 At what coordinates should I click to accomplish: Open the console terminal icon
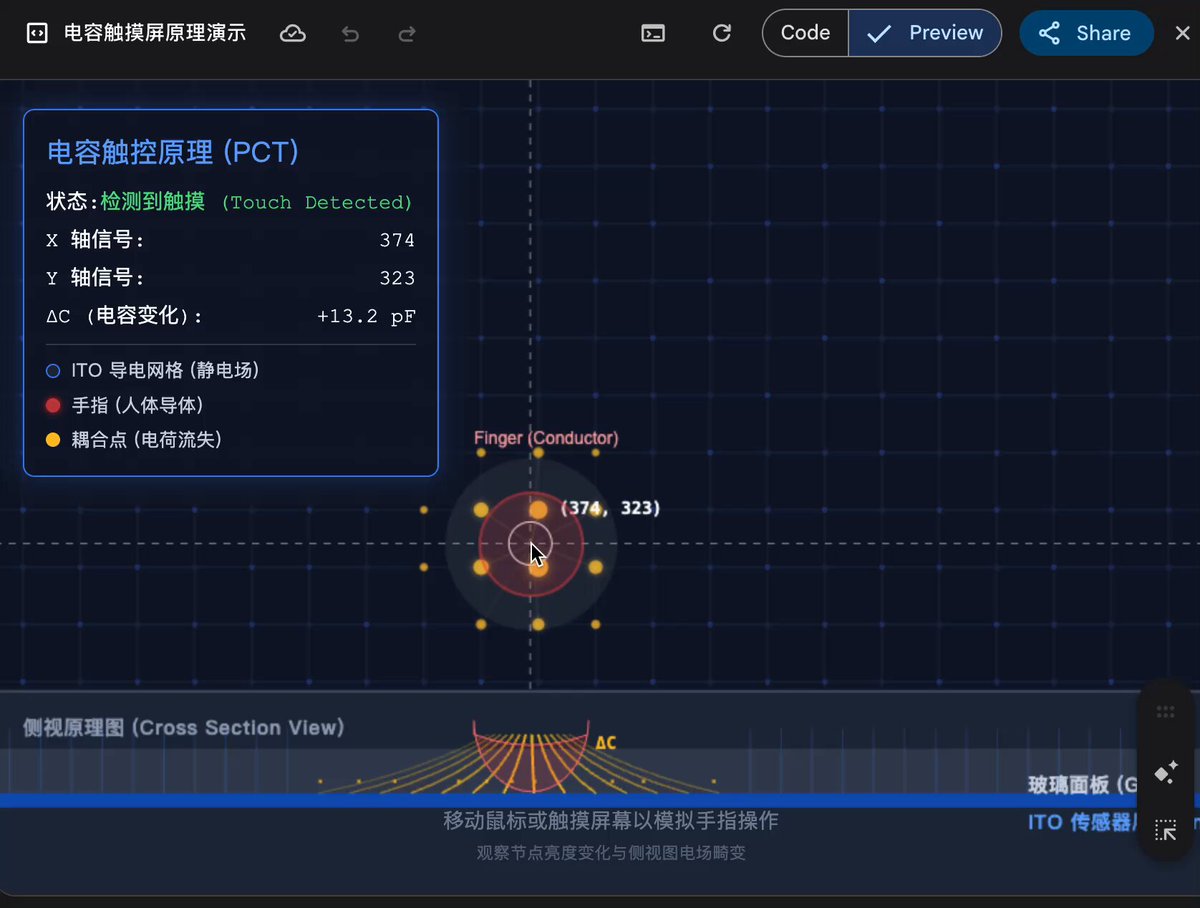point(653,33)
